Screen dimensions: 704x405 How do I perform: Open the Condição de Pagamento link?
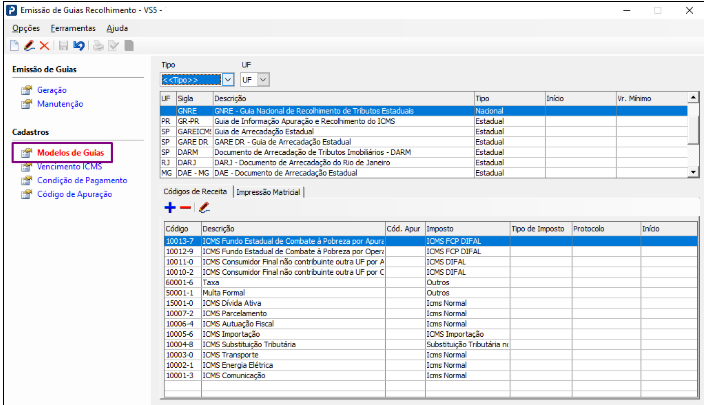tap(82, 180)
